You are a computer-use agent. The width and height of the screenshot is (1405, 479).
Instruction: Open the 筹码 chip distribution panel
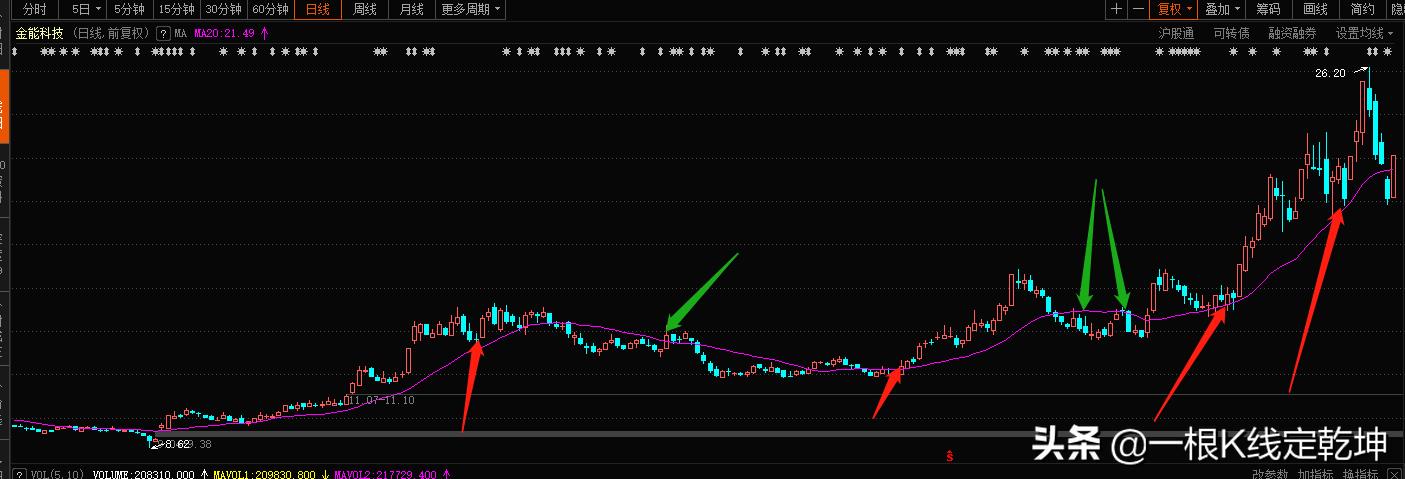click(x=1268, y=9)
